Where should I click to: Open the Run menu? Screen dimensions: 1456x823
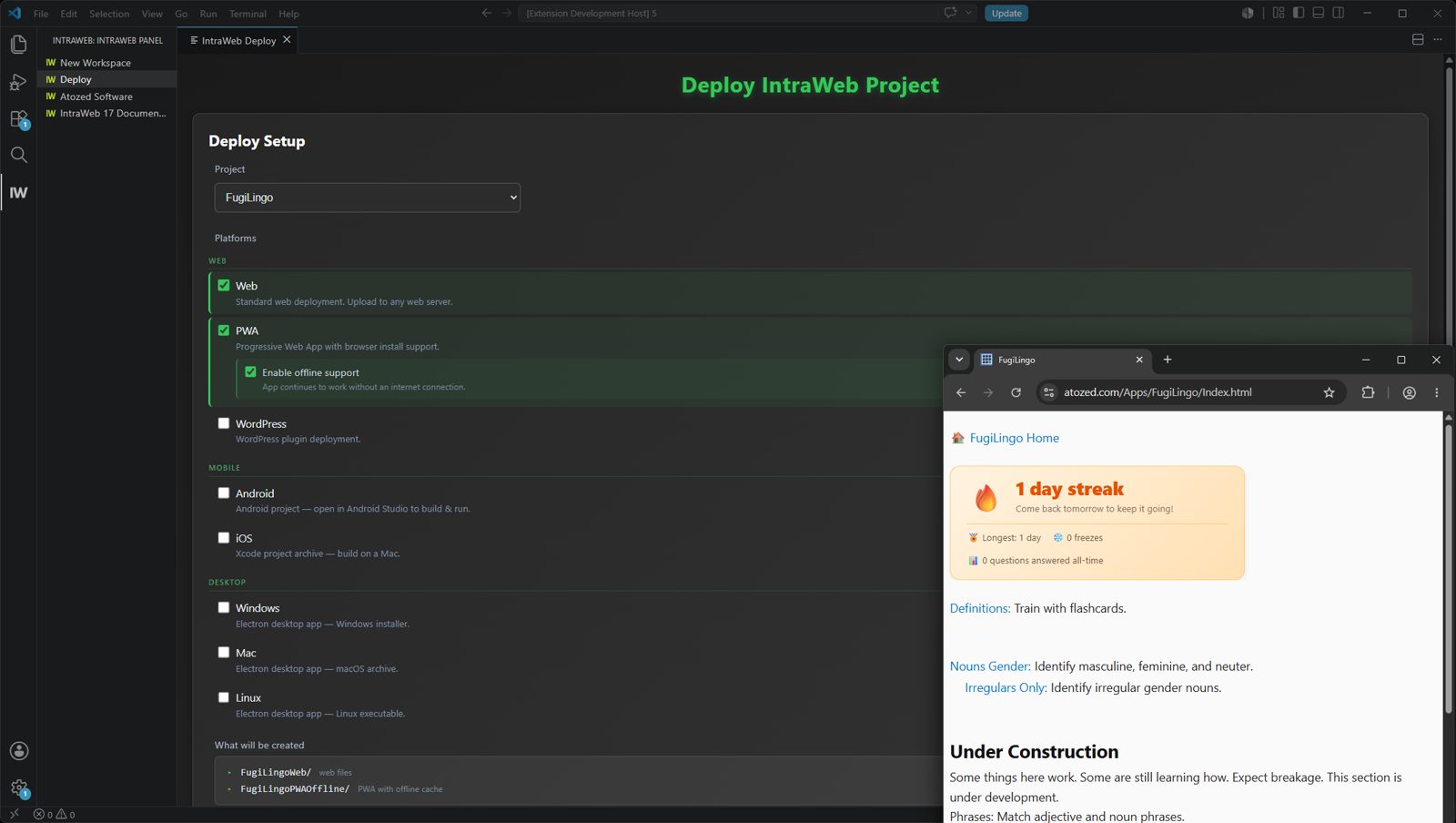coord(208,14)
